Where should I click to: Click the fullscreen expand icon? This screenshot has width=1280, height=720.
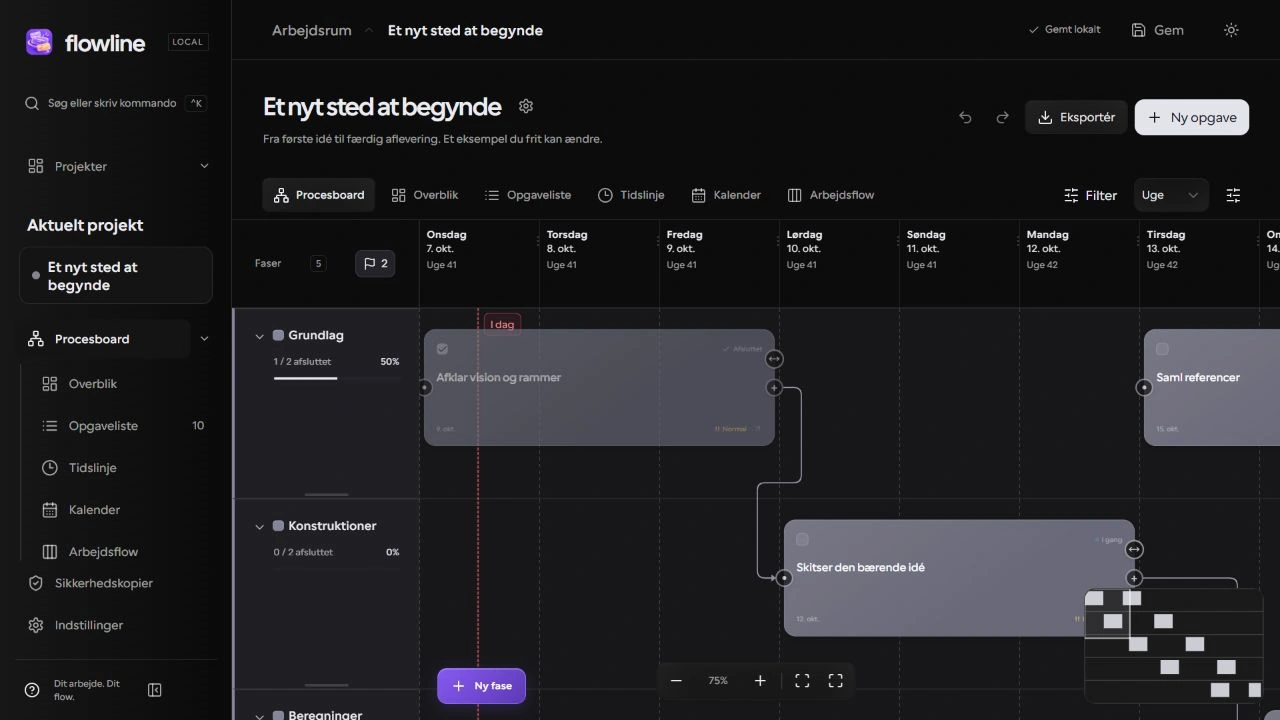(x=836, y=681)
